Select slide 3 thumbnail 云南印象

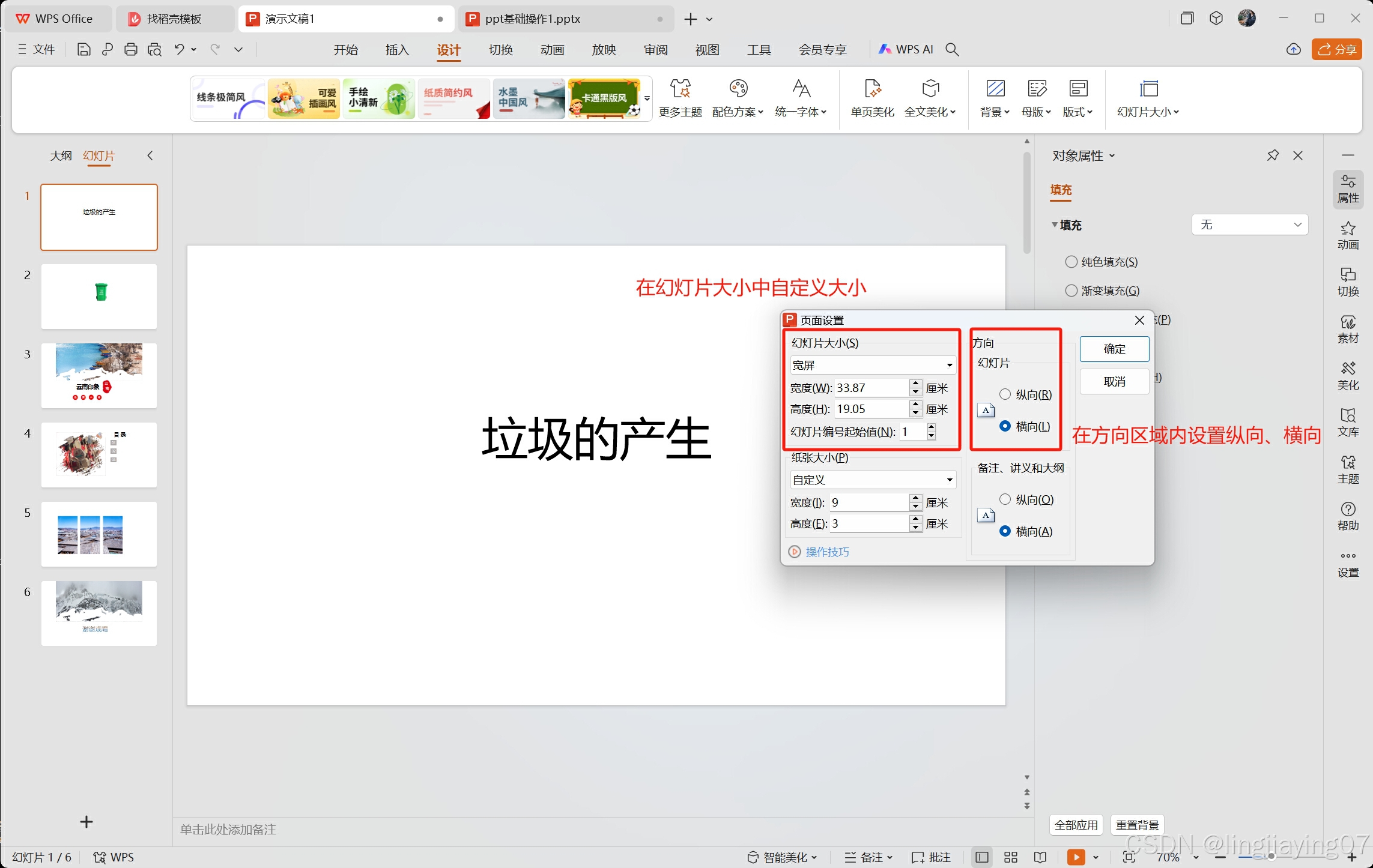point(99,375)
